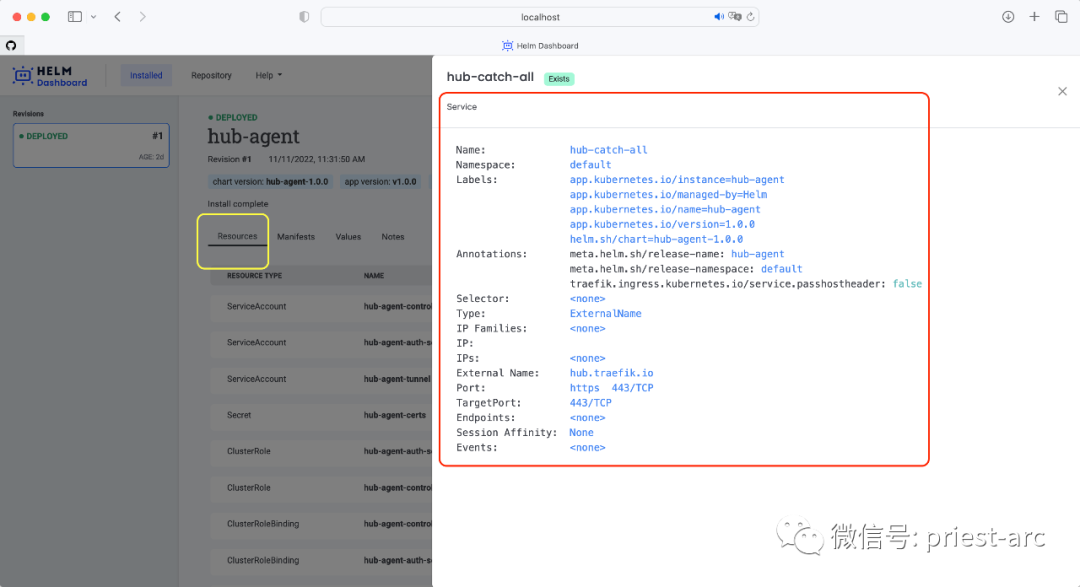This screenshot has width=1080, height=587.
Task: Switch to the Resources tab
Action: [x=237, y=236]
